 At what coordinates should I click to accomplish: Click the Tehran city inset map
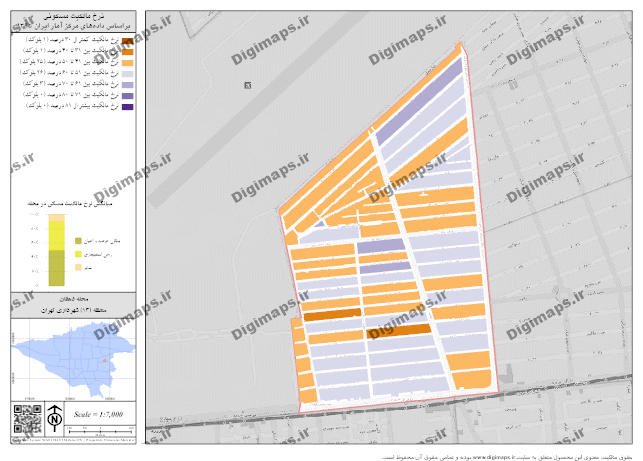(x=73, y=360)
